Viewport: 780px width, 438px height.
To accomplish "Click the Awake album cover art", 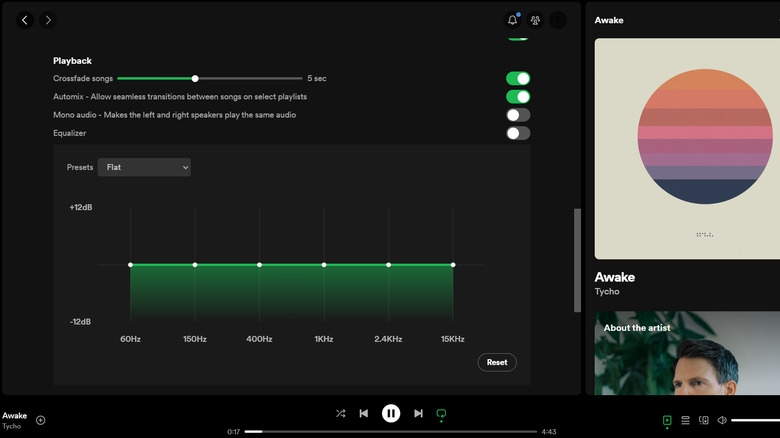I will coord(686,149).
